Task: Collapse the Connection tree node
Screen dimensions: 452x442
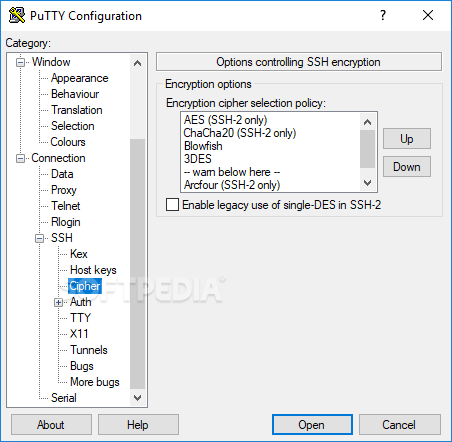Action: tap(21, 158)
